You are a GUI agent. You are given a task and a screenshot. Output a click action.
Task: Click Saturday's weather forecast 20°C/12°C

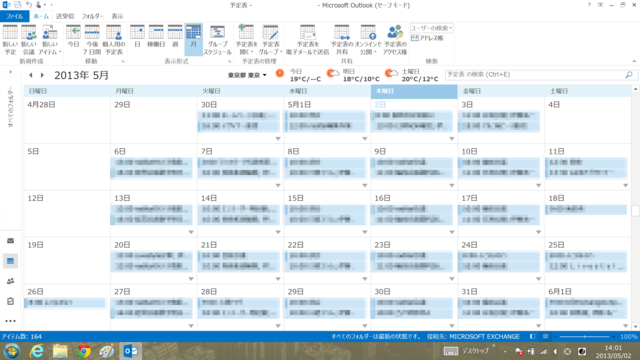pyautogui.click(x=412, y=75)
